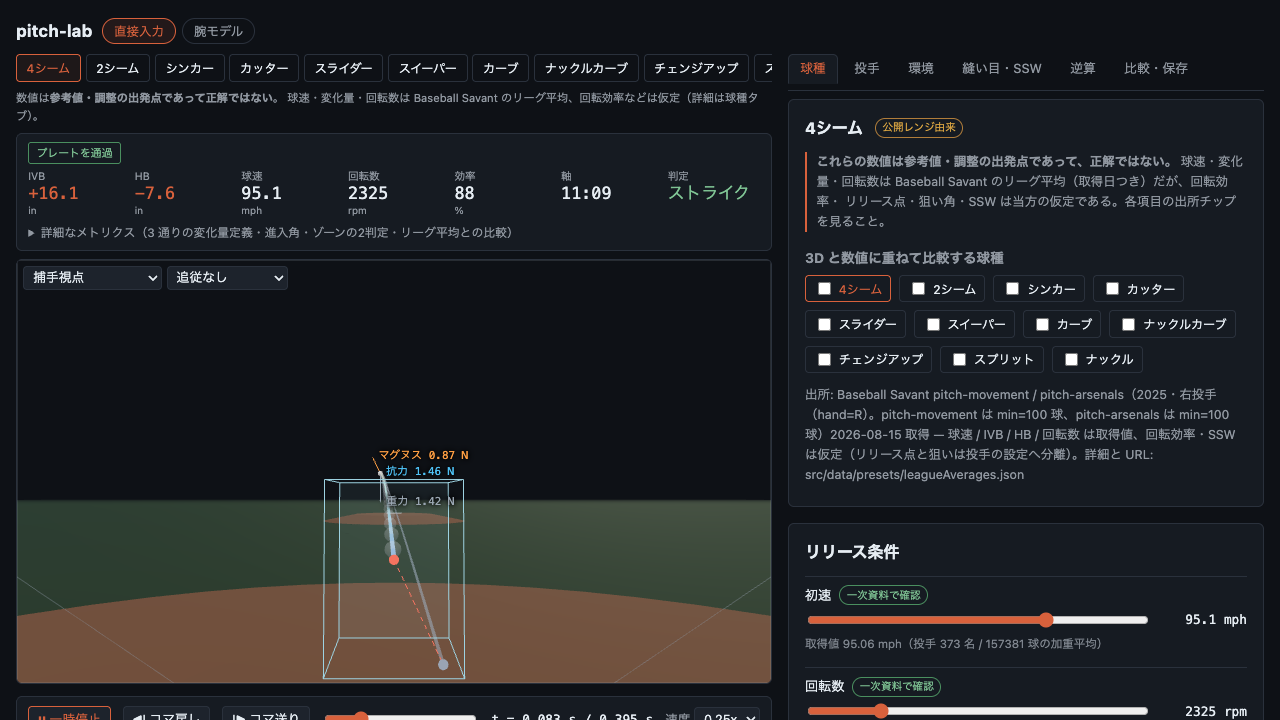Open the 縫い目・SSW tab

[1002, 68]
